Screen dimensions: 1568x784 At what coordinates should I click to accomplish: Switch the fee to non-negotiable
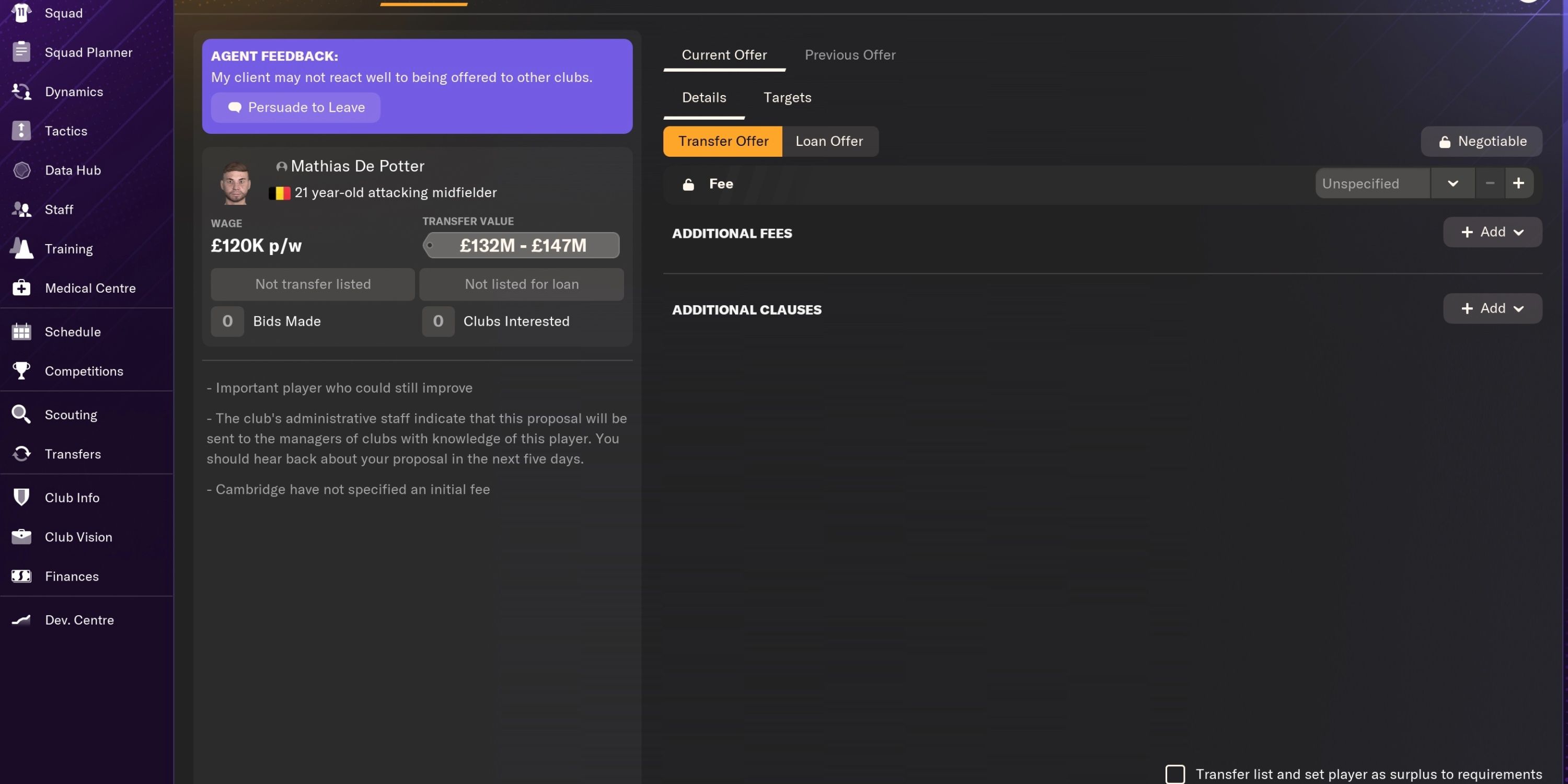(x=1481, y=141)
